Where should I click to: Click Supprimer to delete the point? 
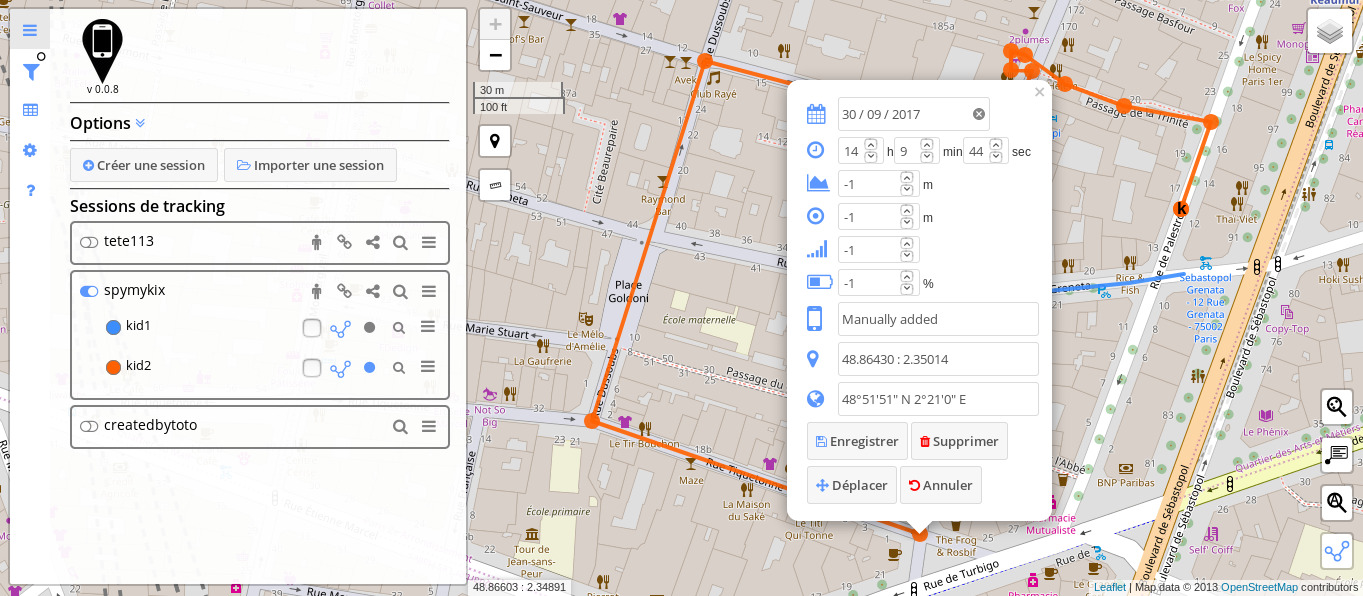pyautogui.click(x=959, y=441)
